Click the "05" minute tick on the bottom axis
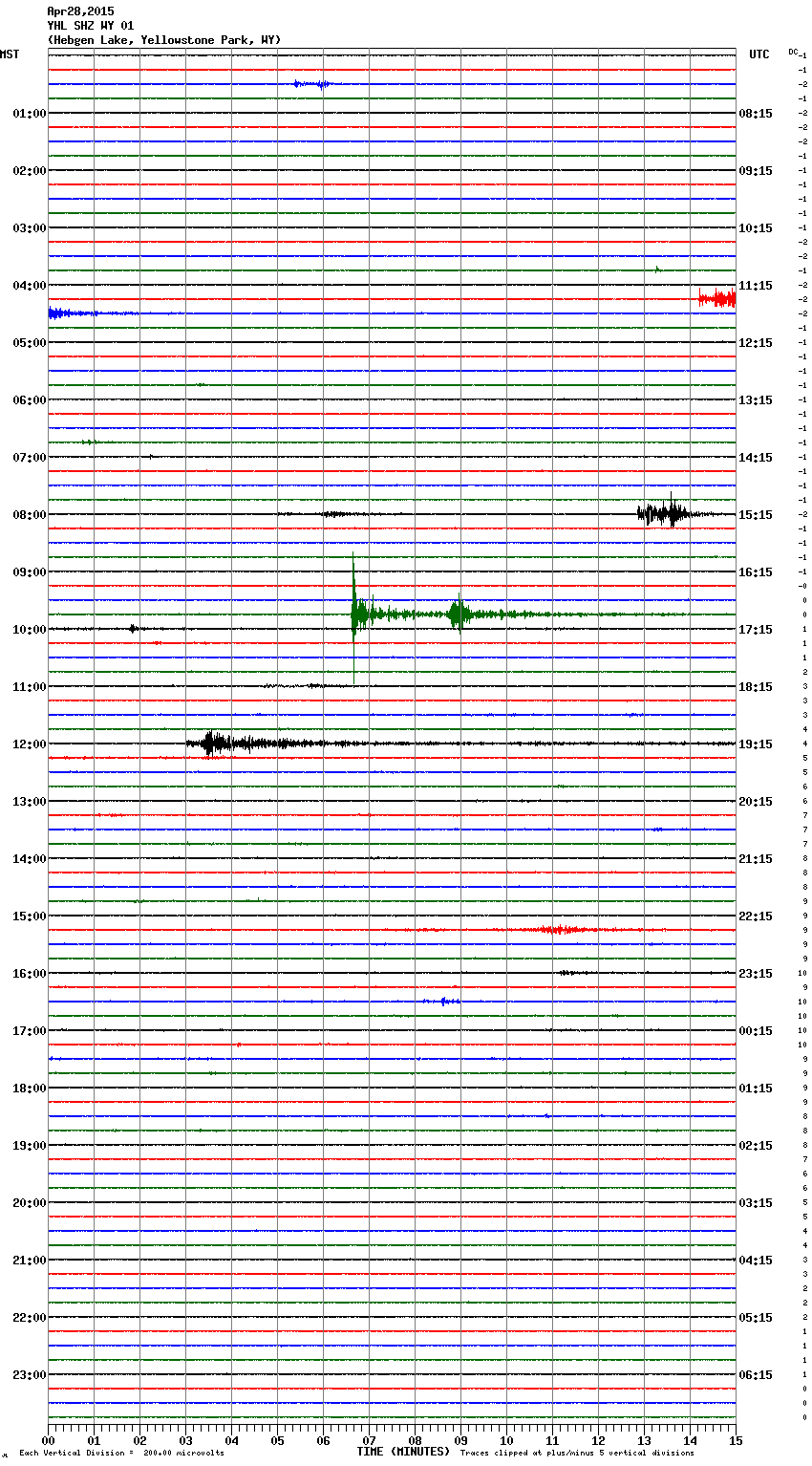 tap(277, 1440)
